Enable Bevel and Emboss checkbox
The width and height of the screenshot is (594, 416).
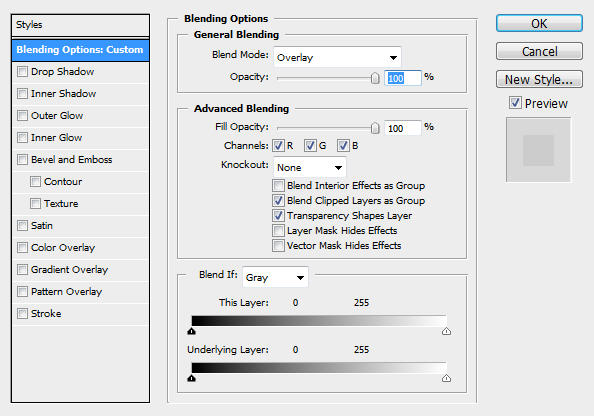(x=22, y=159)
